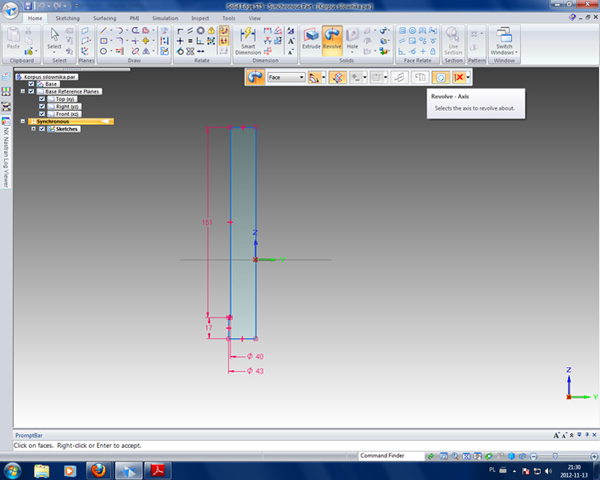Click the Save icon in quick access toolbar
Viewport: 600px width, 480px height.
click(28, 6)
